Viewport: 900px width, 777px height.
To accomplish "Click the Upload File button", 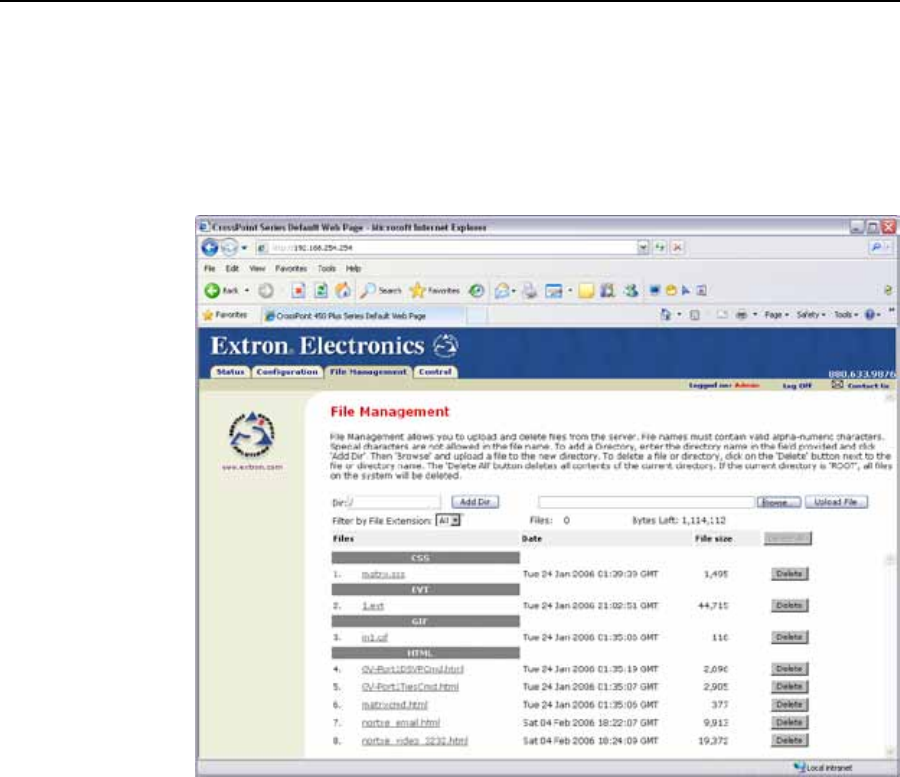I will pyautogui.click(x=840, y=502).
